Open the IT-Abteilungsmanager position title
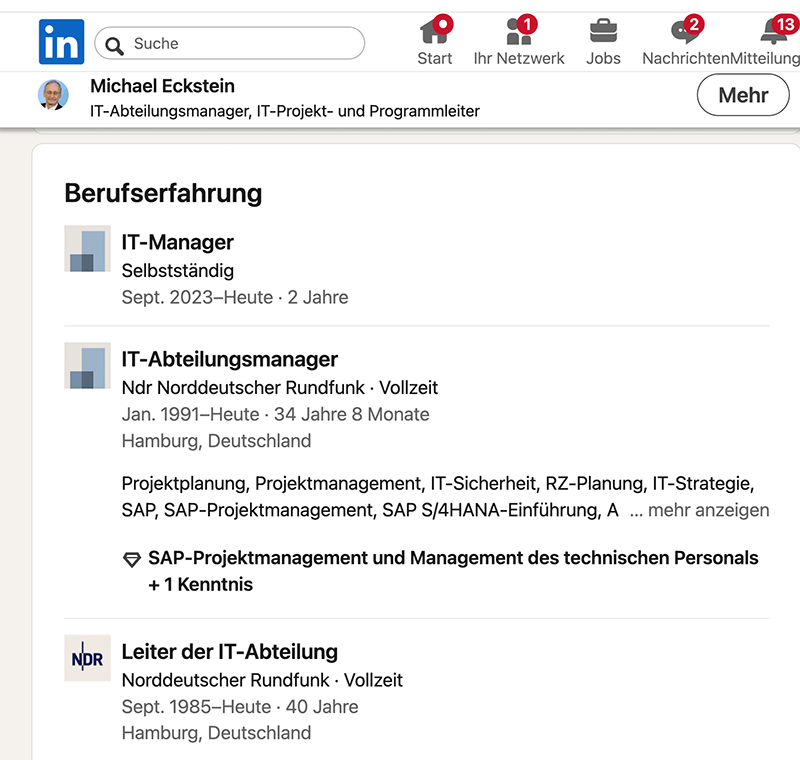 230,359
